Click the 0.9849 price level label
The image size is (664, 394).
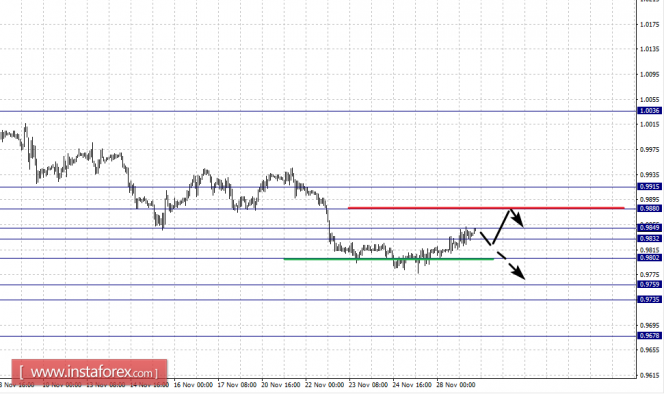[x=649, y=228]
